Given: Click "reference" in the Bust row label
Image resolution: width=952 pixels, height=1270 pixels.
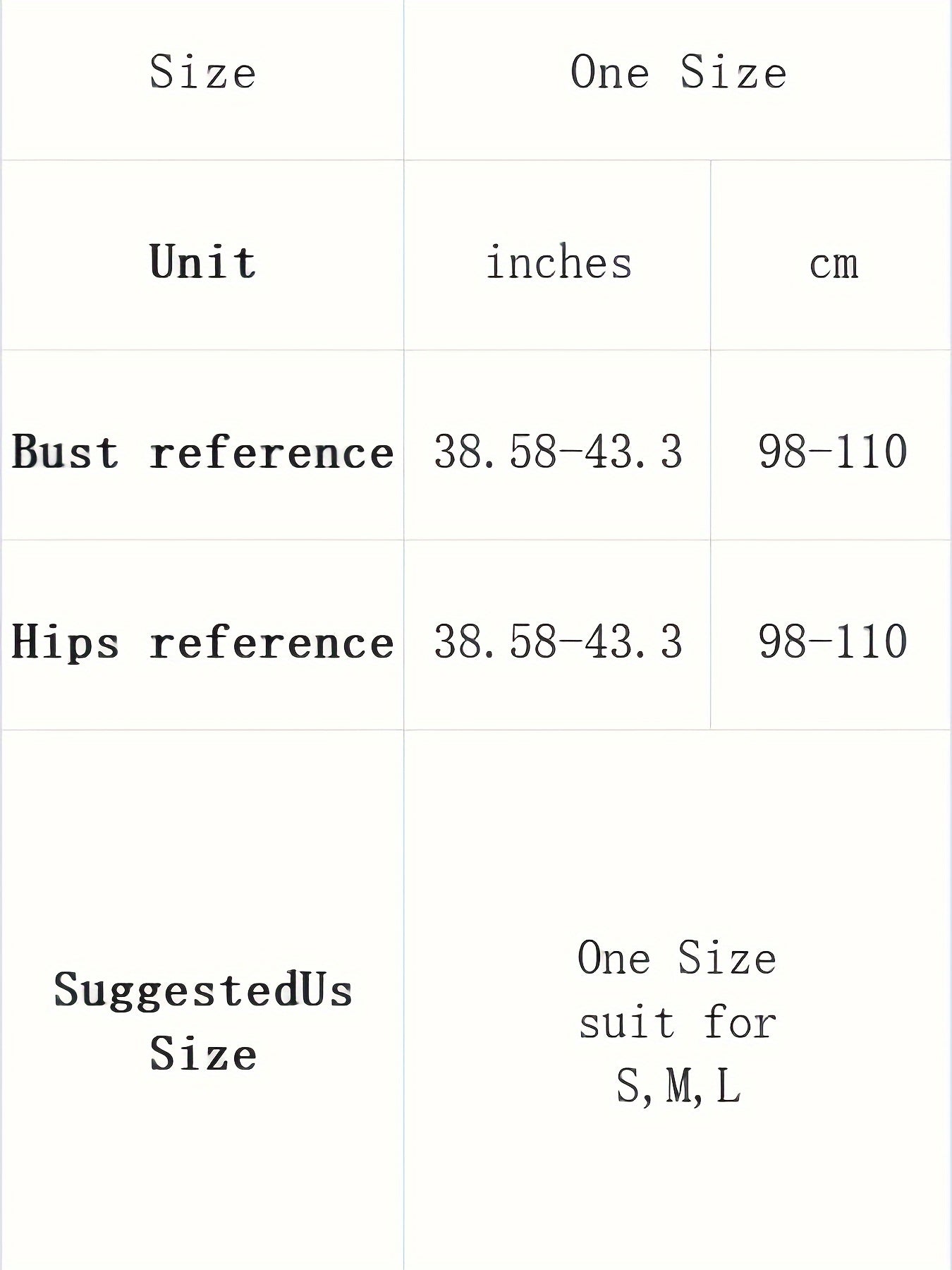Looking at the screenshot, I should coord(271,453).
